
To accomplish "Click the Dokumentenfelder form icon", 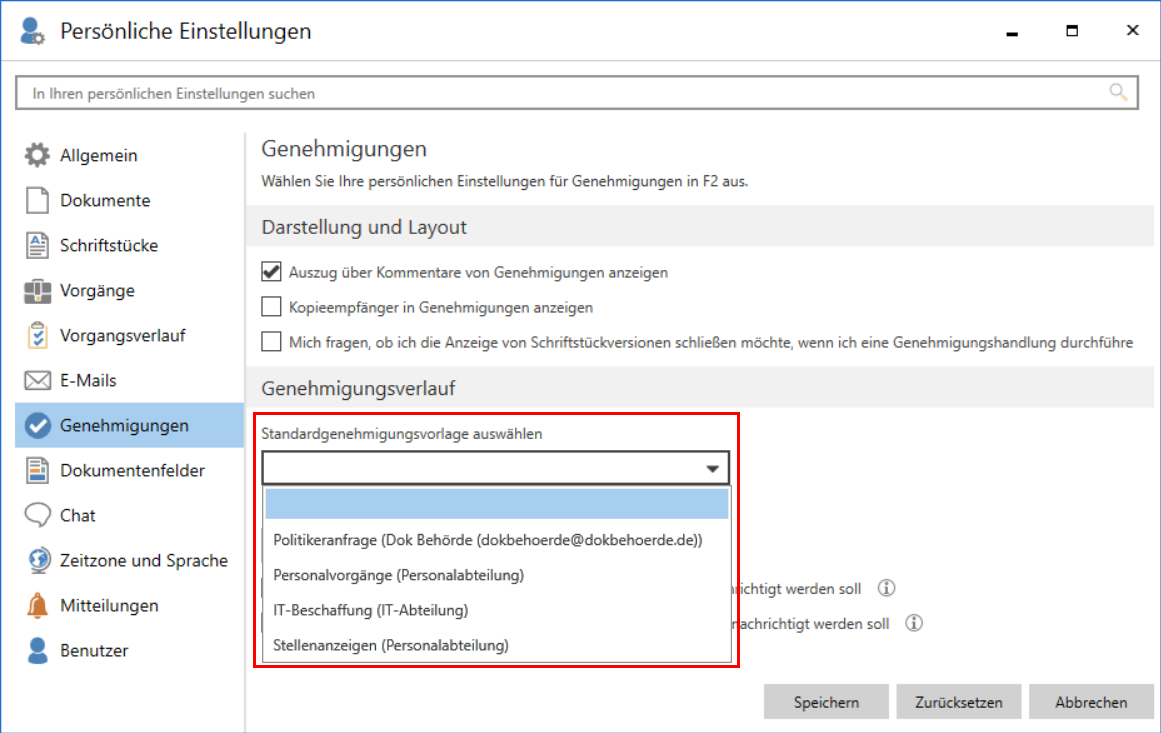I will click(37, 471).
